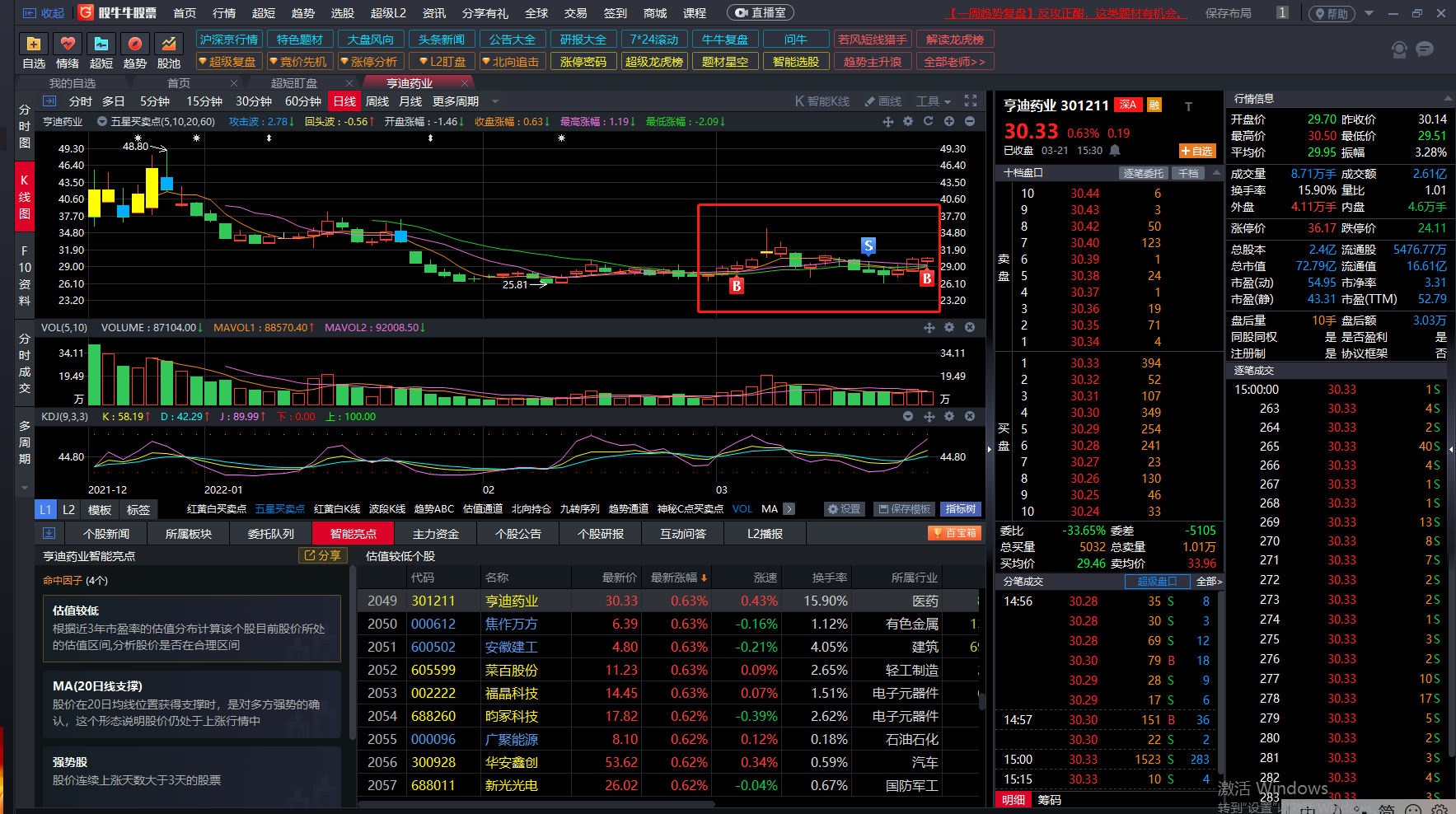Click the 直播室 button

click(x=760, y=13)
